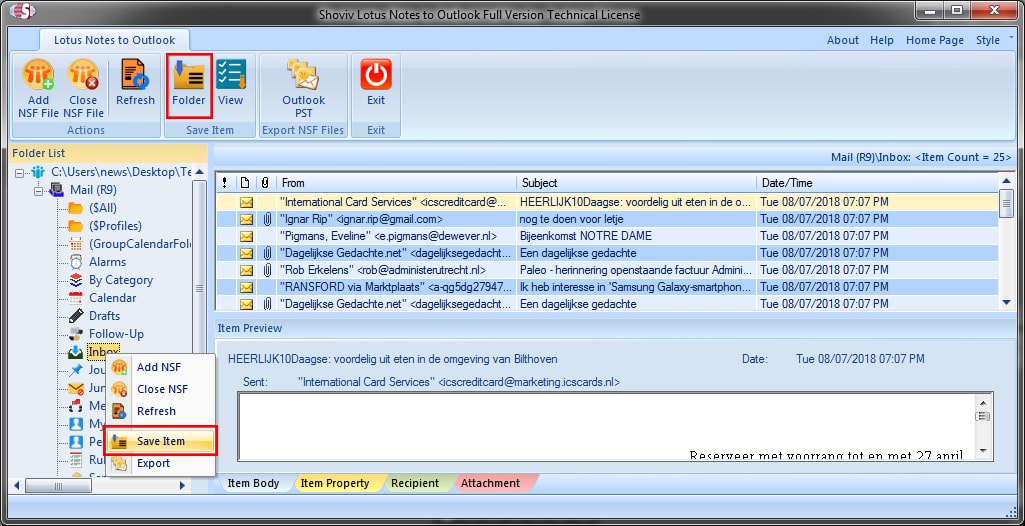Collapse the NSF file path root node
1025x526 pixels.
(x=19, y=173)
